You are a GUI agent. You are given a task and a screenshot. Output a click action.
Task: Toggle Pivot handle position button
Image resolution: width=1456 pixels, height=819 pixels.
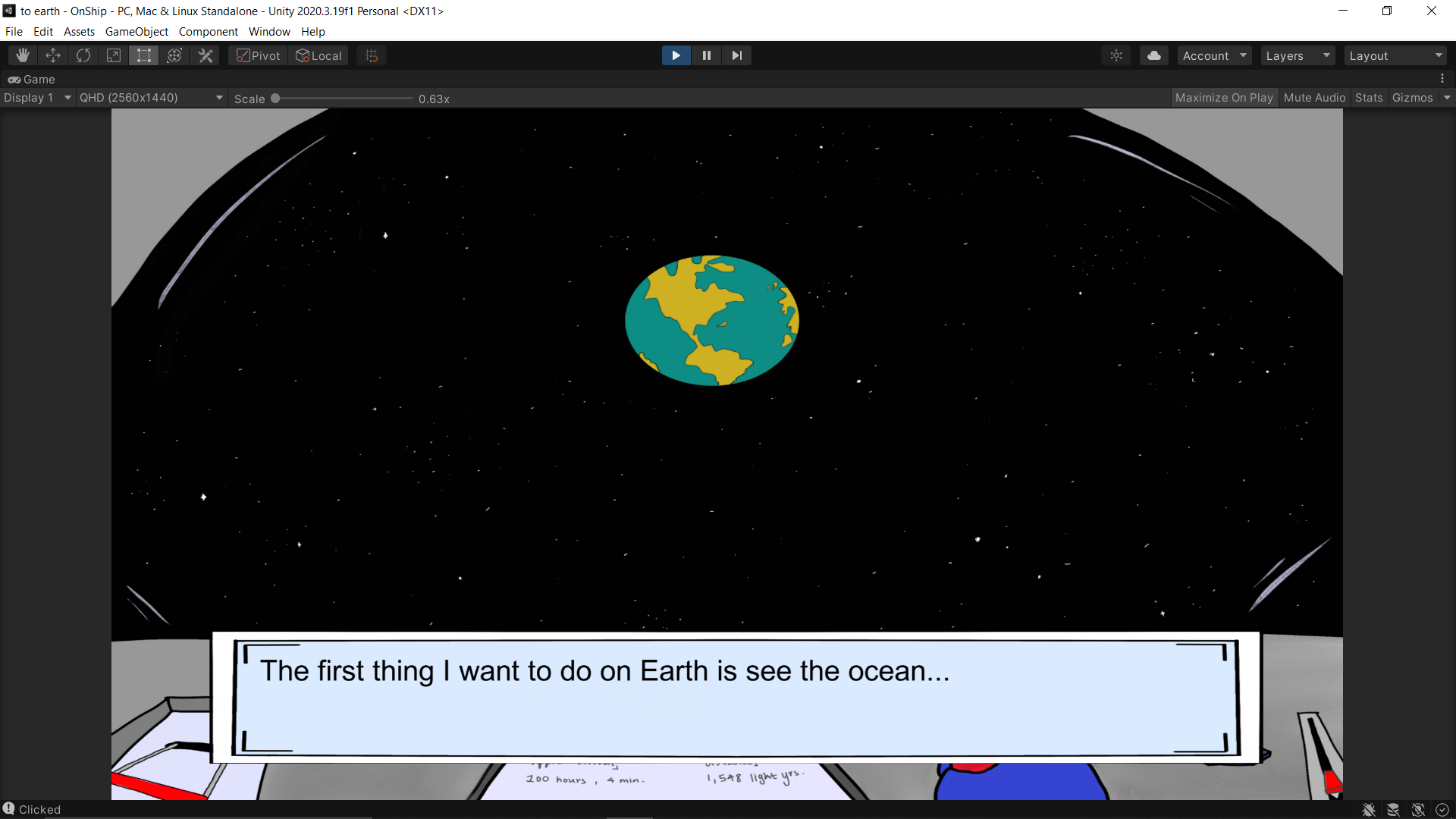click(x=259, y=55)
